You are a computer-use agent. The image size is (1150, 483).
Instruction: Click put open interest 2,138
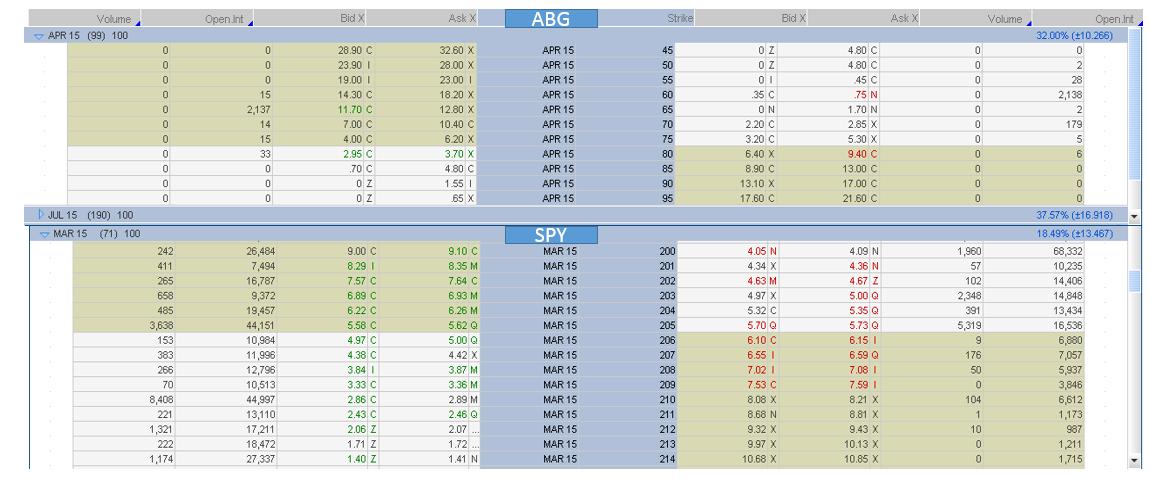(x=1068, y=95)
